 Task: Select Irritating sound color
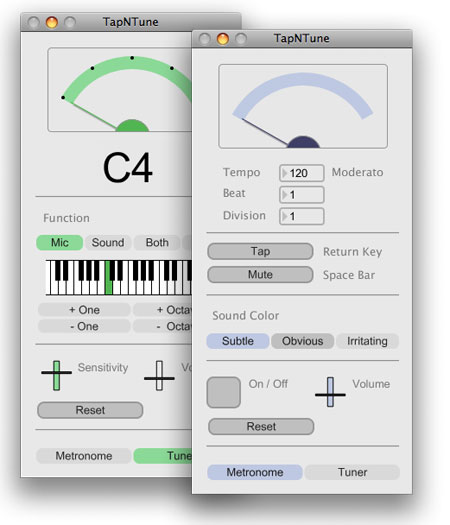(367, 341)
